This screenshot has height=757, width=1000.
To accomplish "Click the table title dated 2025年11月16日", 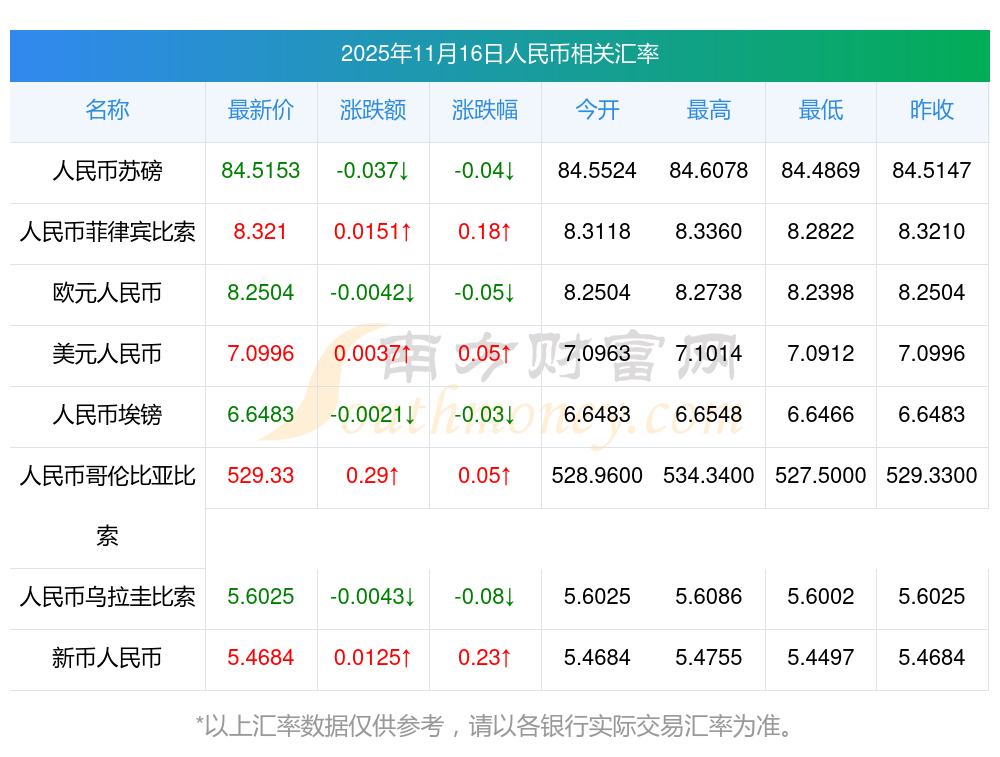I will (x=499, y=54).
